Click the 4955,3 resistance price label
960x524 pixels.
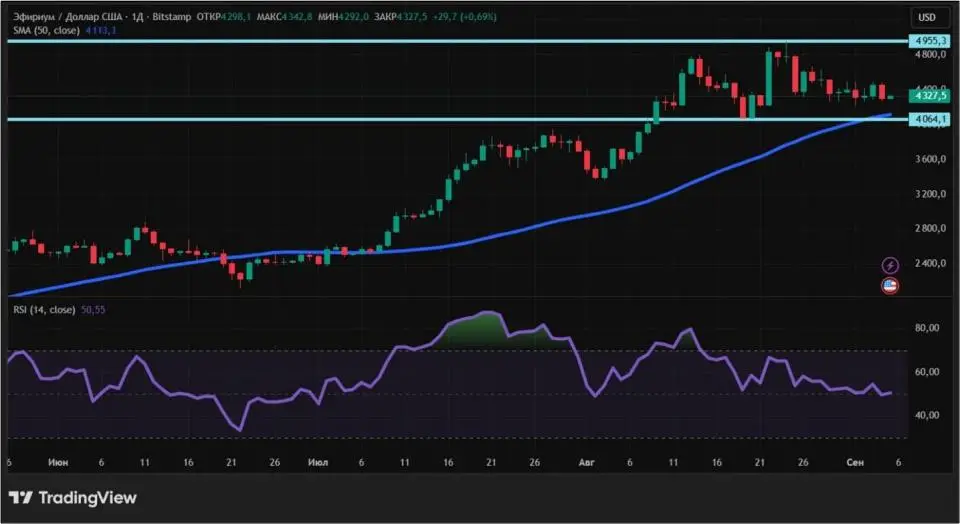(928, 42)
